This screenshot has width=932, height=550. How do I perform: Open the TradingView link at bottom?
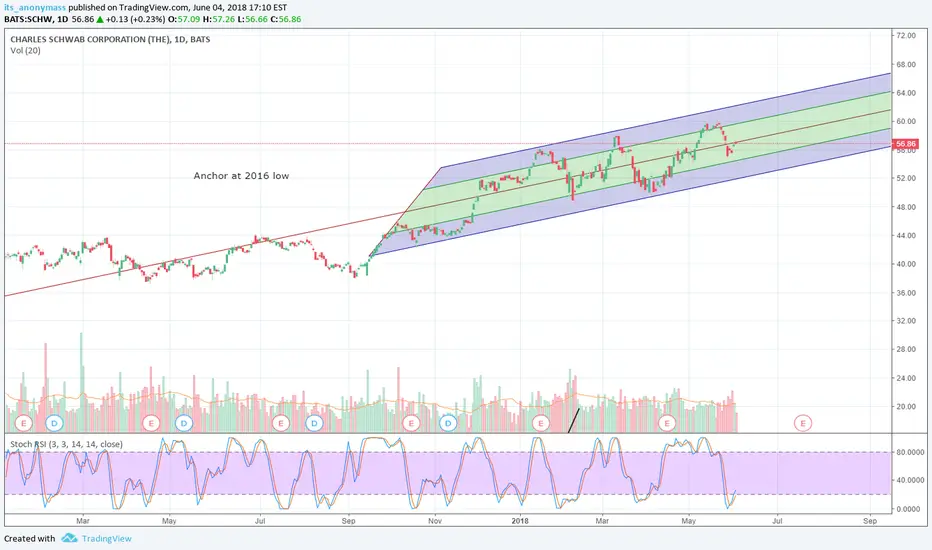[106, 539]
